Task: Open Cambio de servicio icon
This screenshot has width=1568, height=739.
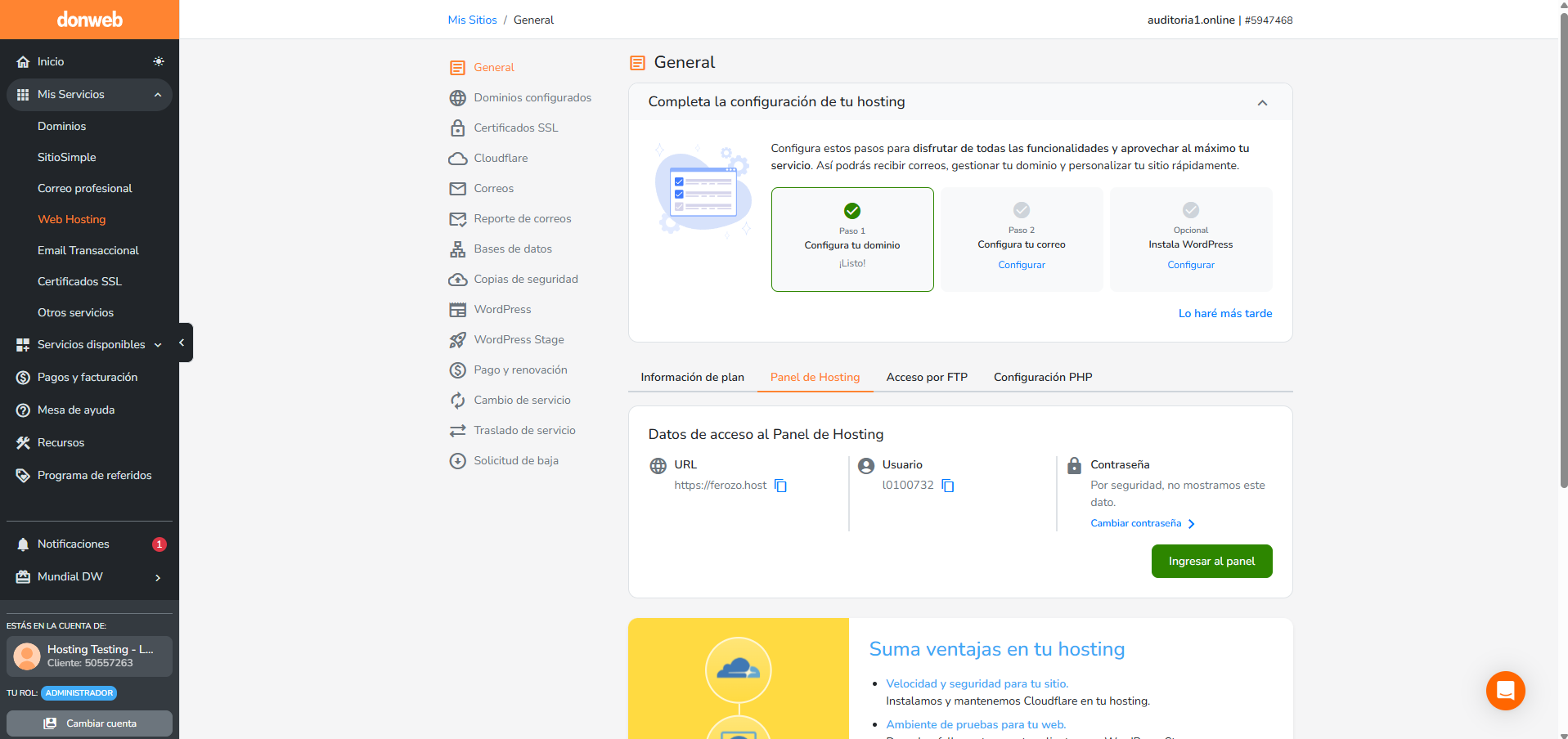Action: coord(457,401)
